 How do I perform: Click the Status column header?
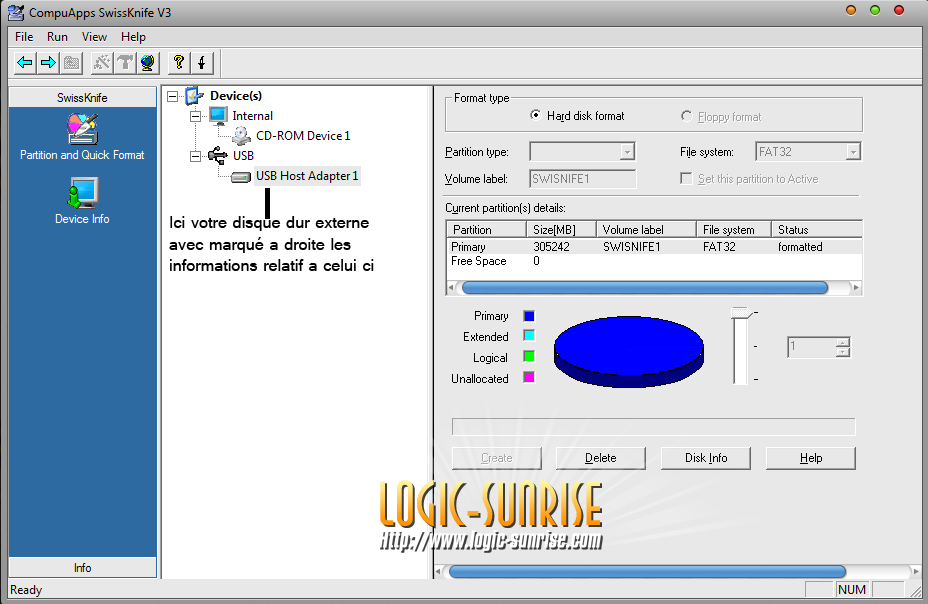(817, 230)
